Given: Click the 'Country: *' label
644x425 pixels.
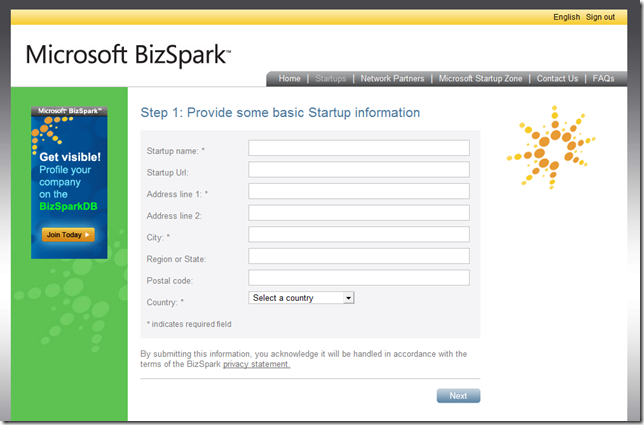Looking at the screenshot, I should point(165,302).
